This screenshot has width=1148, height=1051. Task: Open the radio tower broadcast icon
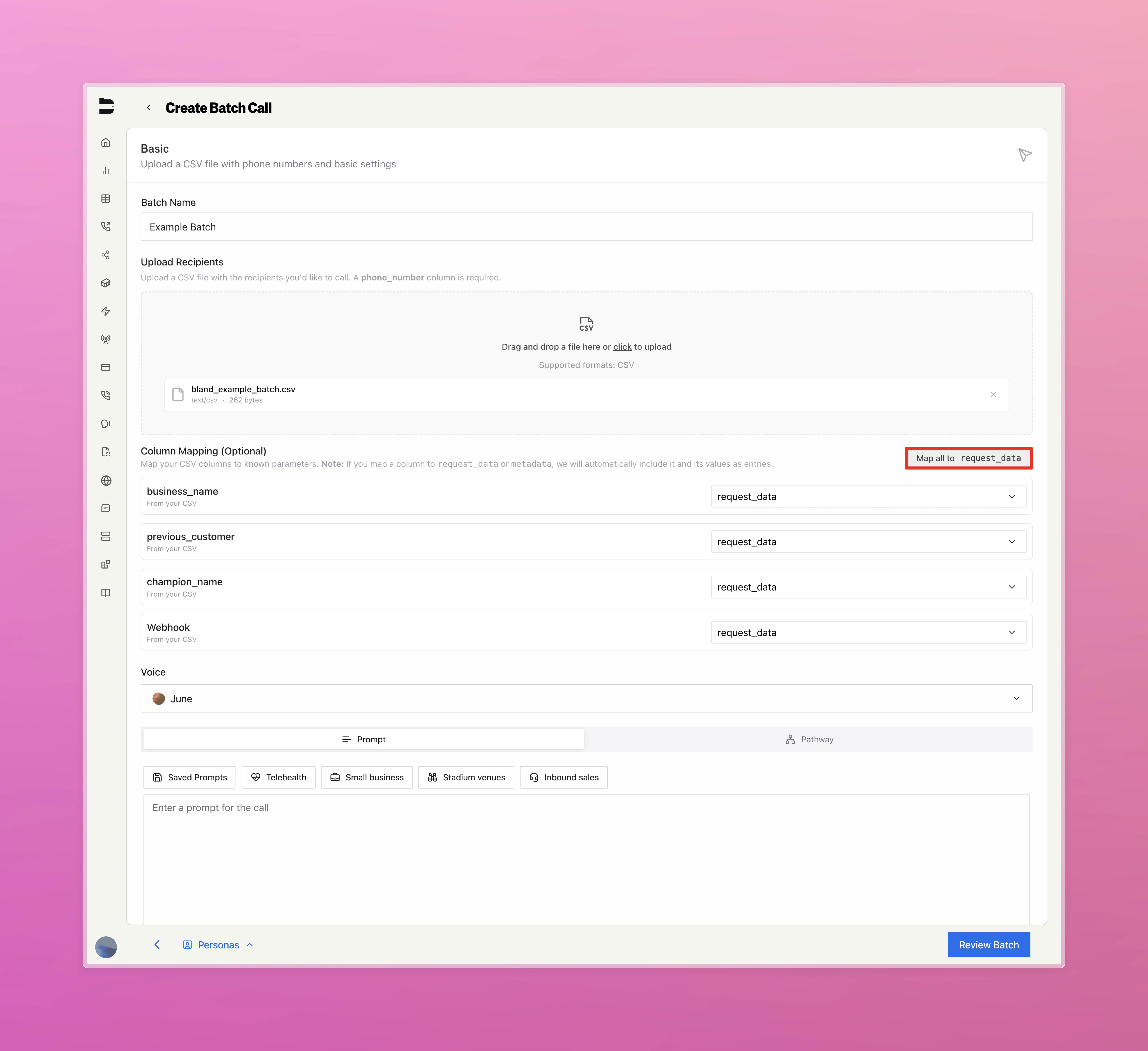[105, 339]
